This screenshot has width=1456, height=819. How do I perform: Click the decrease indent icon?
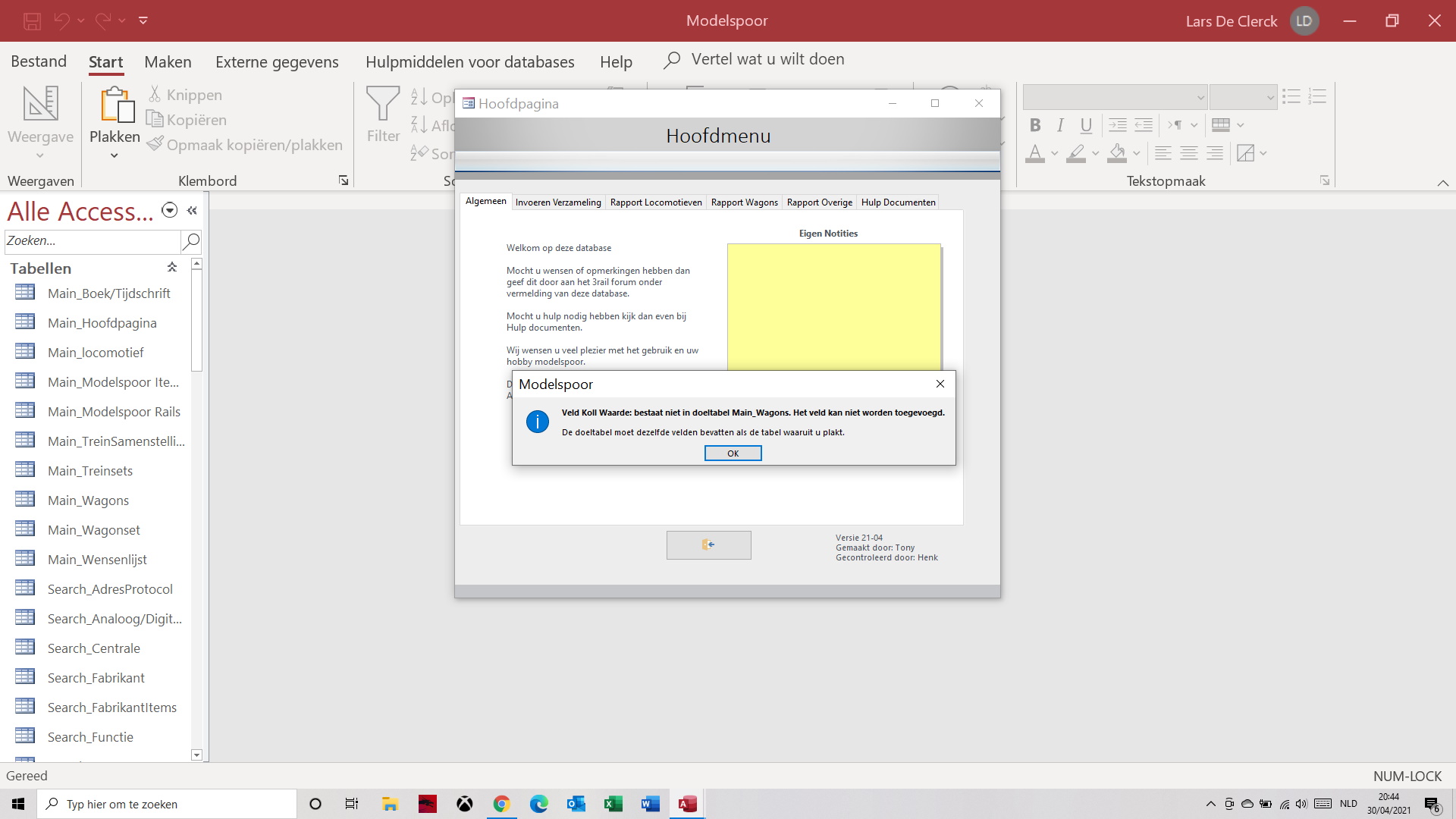1144,125
